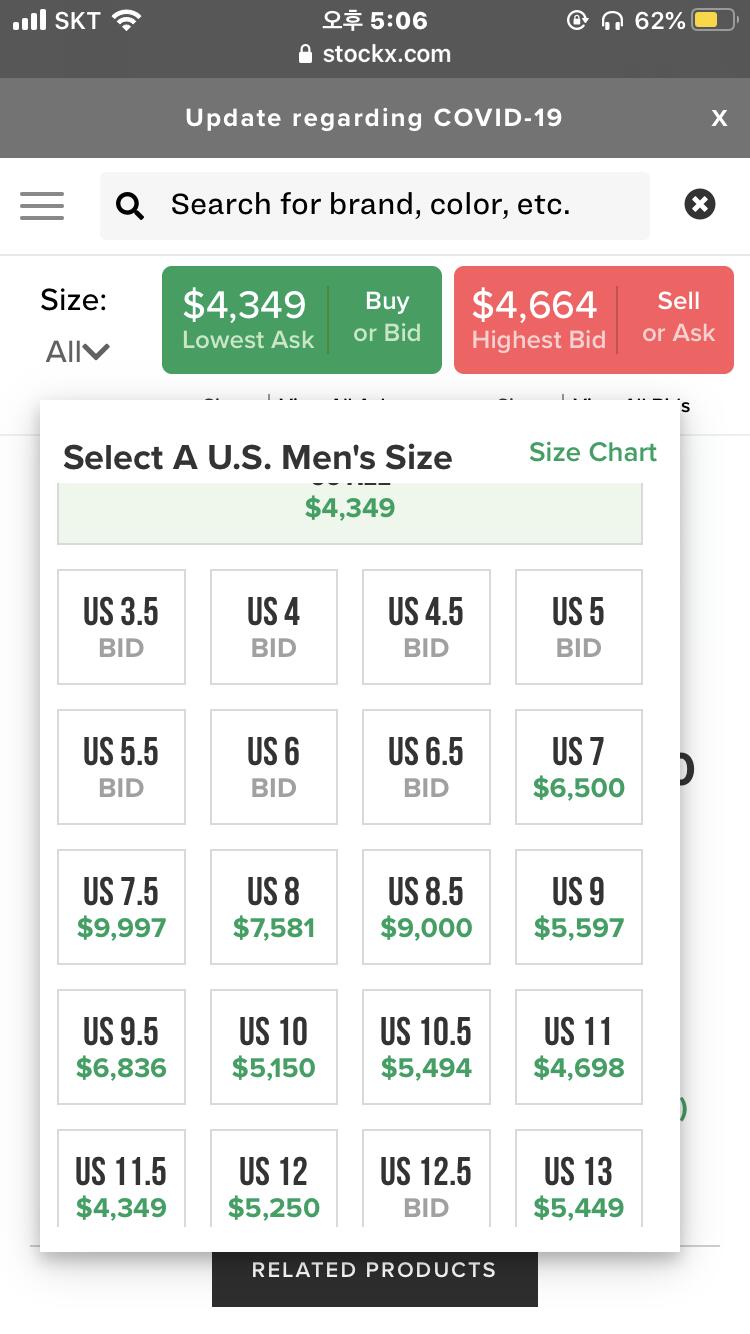Screen dimensions: 750x1334
Task: Choose size US 7 at $6,500
Action: point(578,767)
